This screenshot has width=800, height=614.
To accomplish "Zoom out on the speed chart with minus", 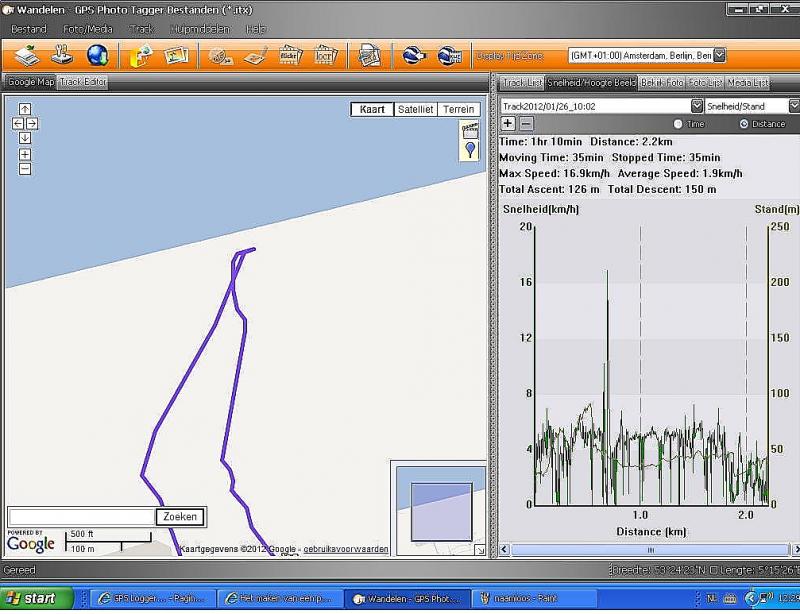I will (526, 124).
